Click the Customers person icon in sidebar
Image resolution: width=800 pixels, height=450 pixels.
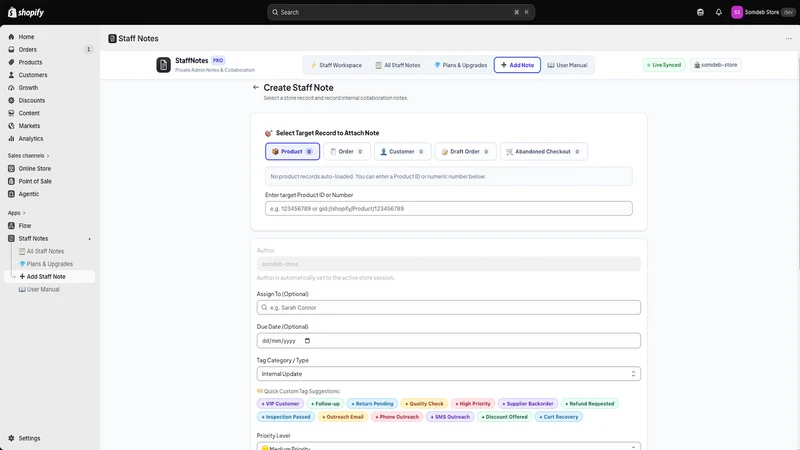tap(11, 75)
